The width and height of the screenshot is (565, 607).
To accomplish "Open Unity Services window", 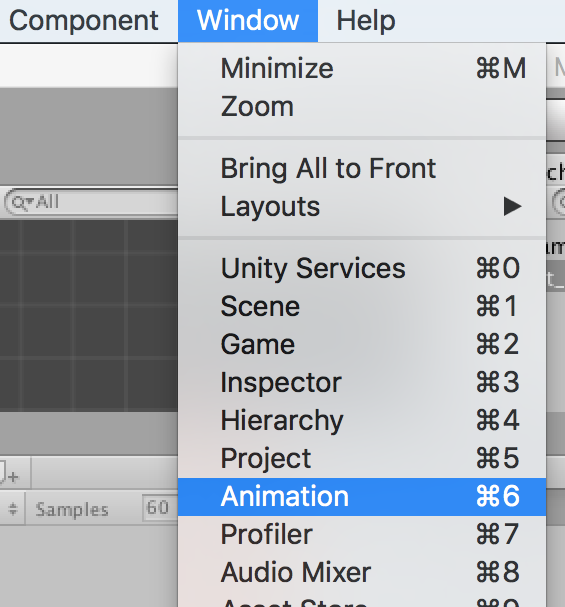I will (362, 268).
